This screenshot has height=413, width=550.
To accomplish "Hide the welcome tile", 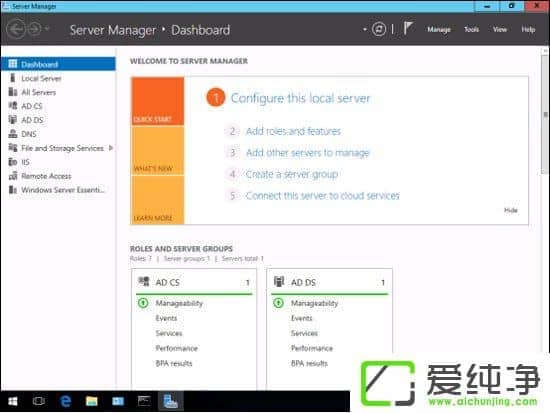I will [x=511, y=210].
